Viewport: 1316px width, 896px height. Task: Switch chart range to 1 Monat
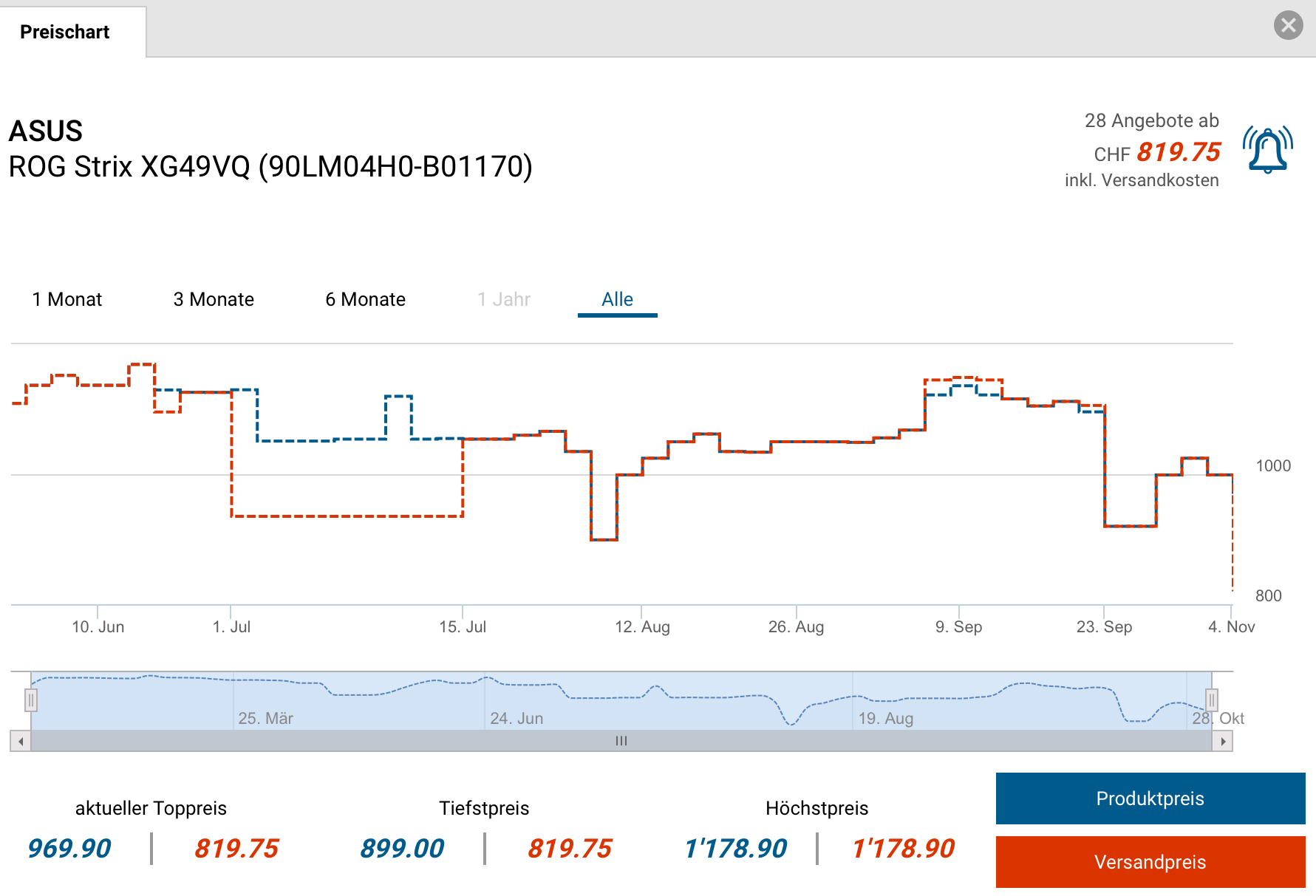[x=67, y=299]
